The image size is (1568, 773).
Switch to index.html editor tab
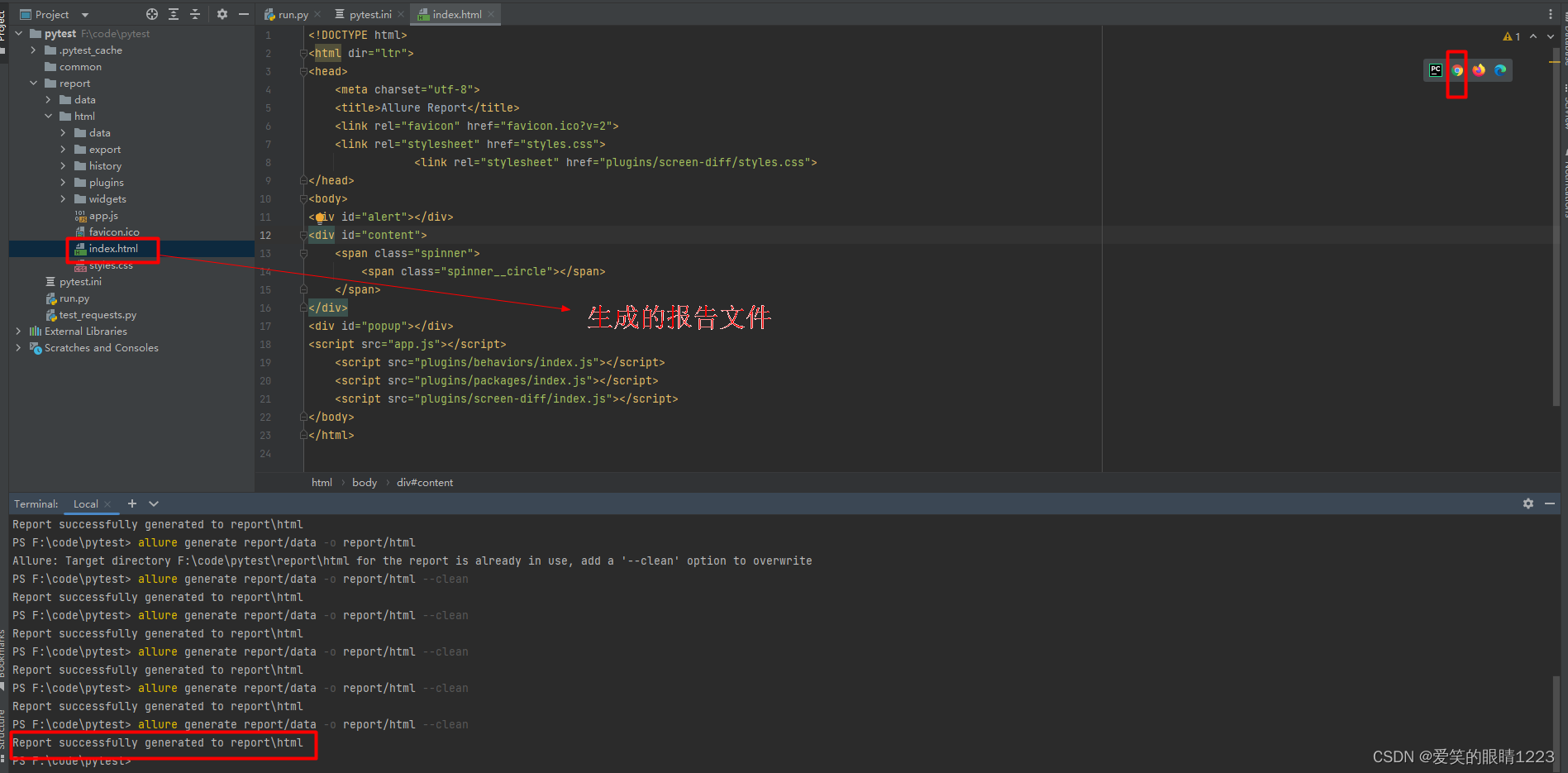click(456, 14)
